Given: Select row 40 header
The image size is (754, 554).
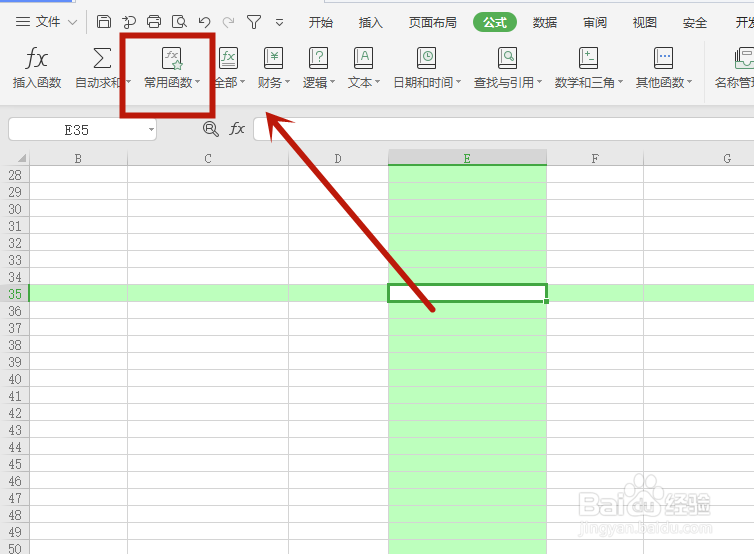Looking at the screenshot, I should point(15,378).
